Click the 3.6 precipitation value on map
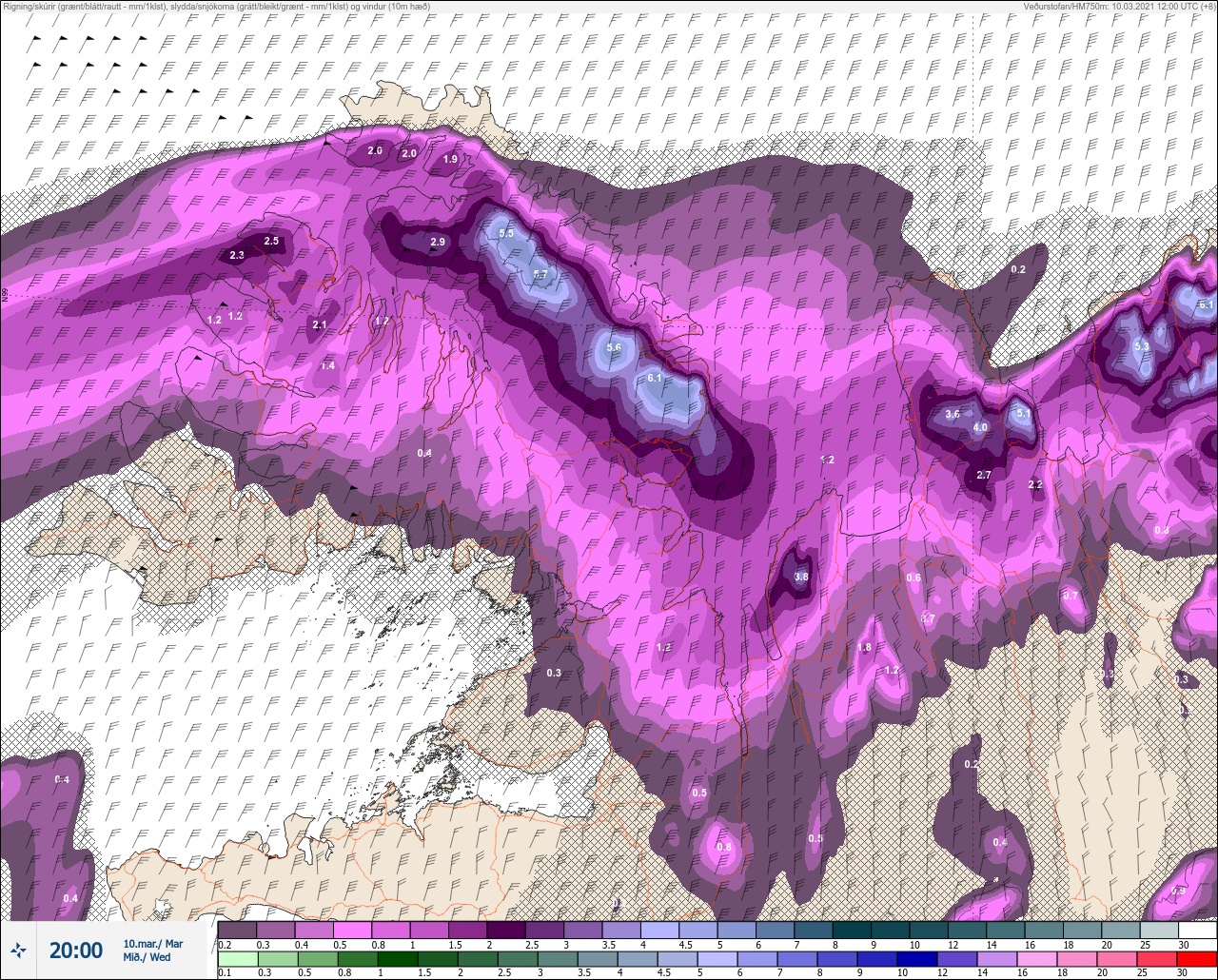The image size is (1218, 980). pos(953,414)
